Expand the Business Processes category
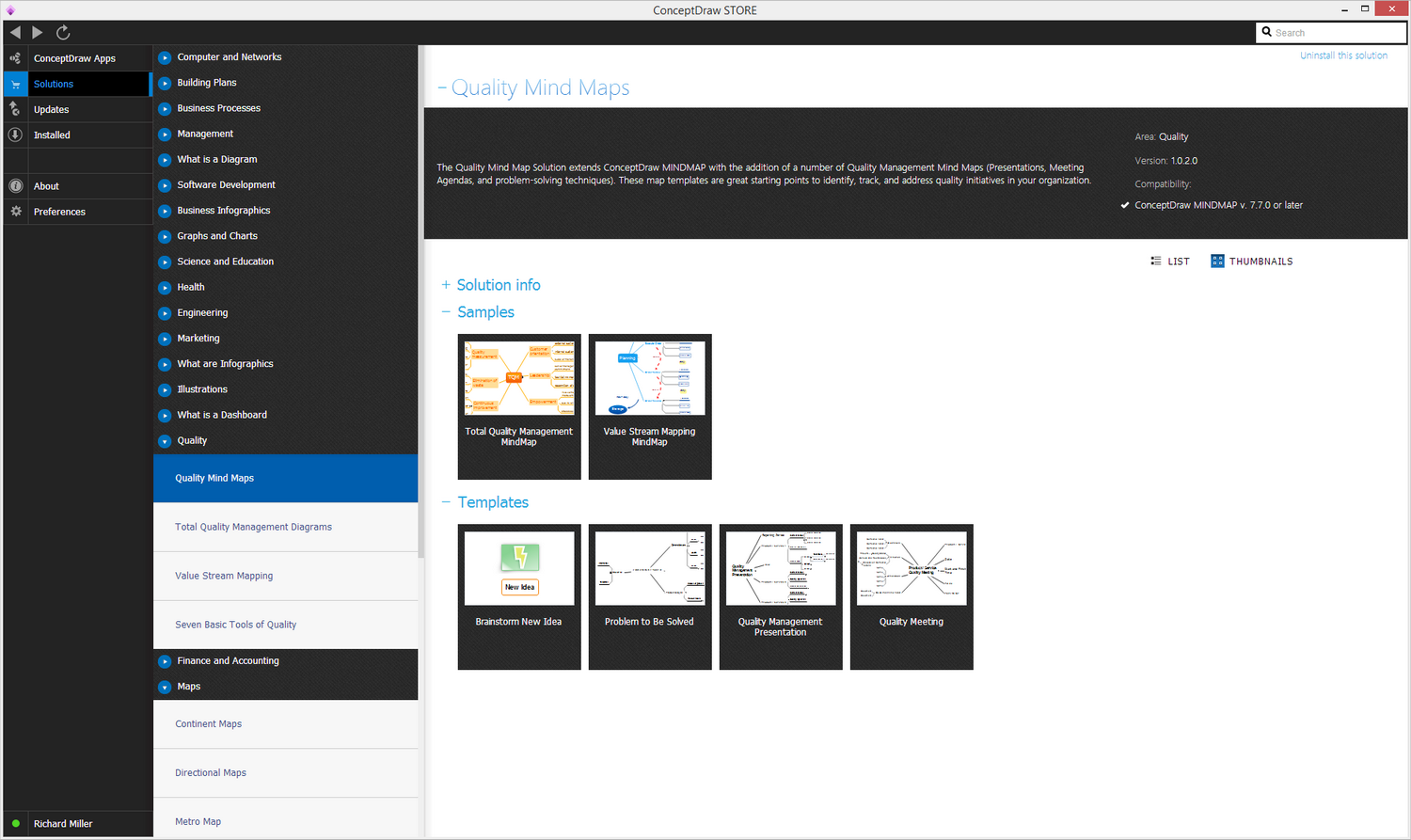 tap(165, 108)
